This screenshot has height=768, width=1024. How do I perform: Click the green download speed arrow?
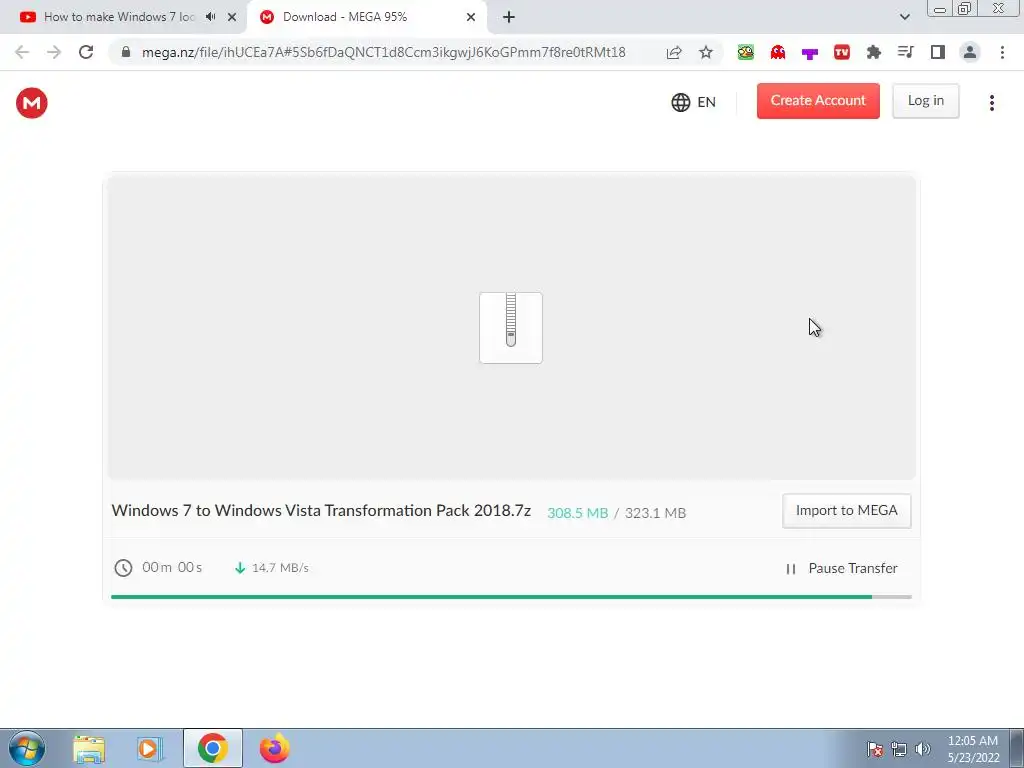(x=240, y=568)
